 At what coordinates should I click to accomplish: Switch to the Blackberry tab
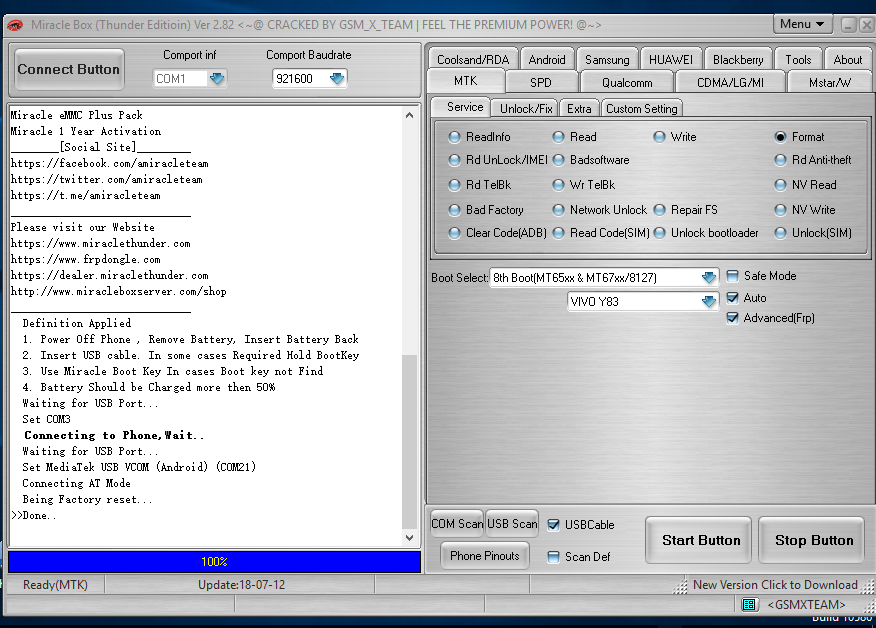click(x=738, y=59)
